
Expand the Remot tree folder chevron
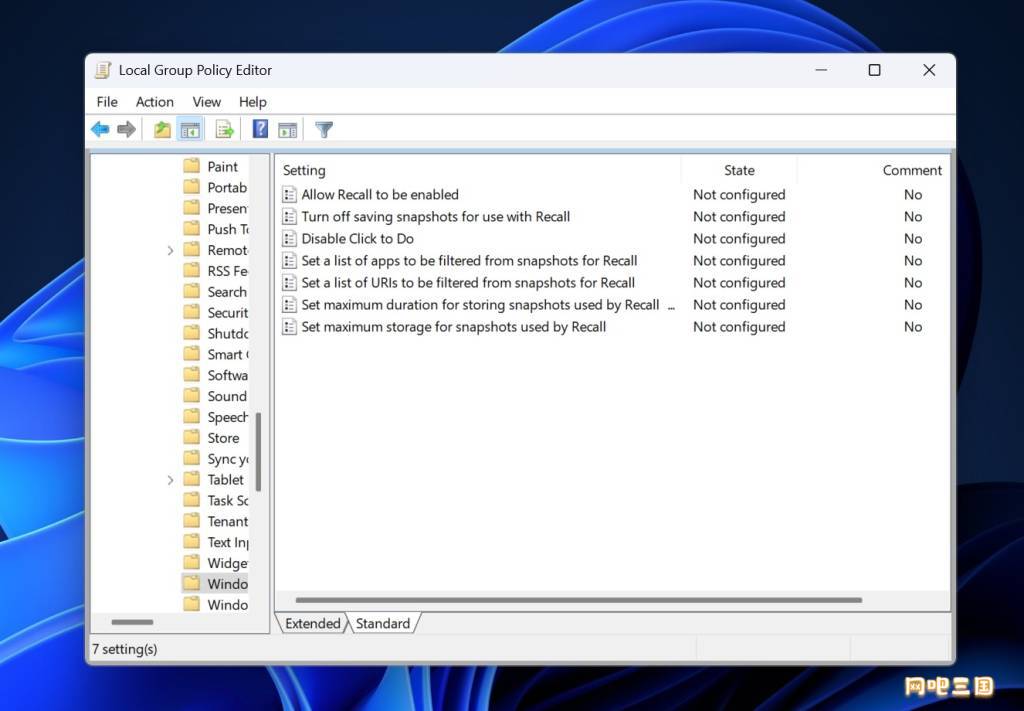coord(170,250)
